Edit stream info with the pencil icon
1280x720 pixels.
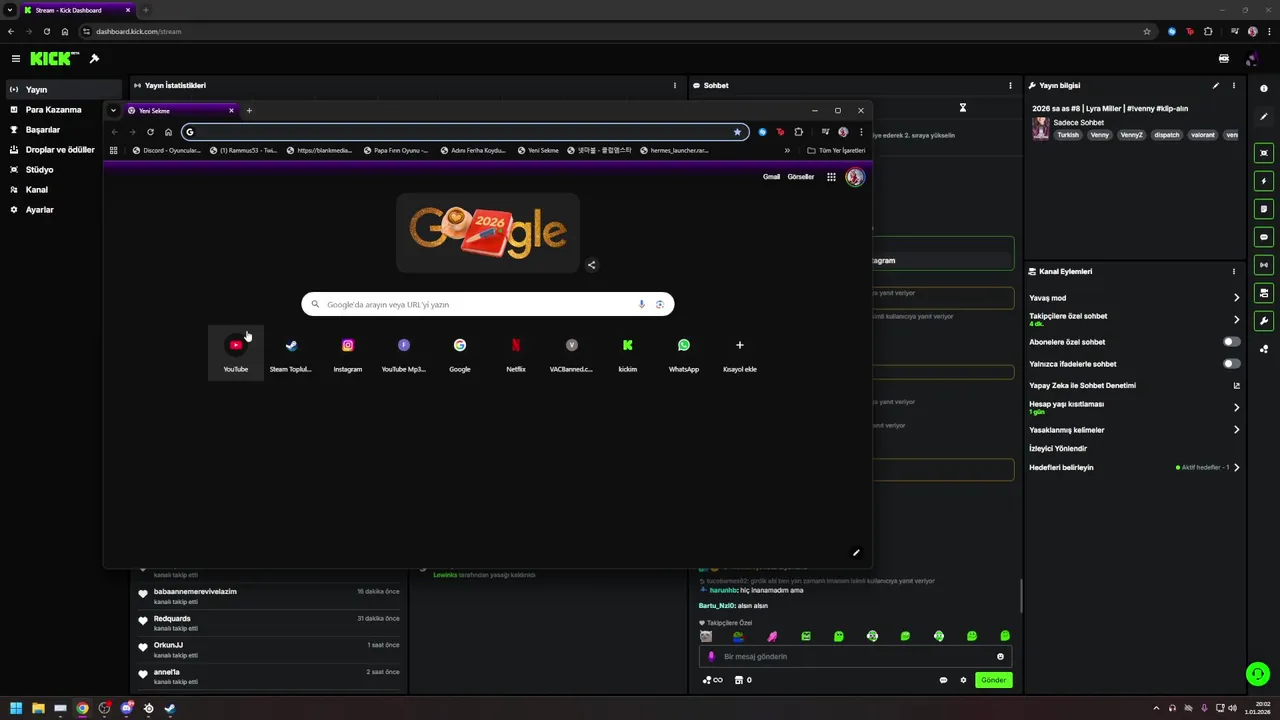click(x=1216, y=86)
